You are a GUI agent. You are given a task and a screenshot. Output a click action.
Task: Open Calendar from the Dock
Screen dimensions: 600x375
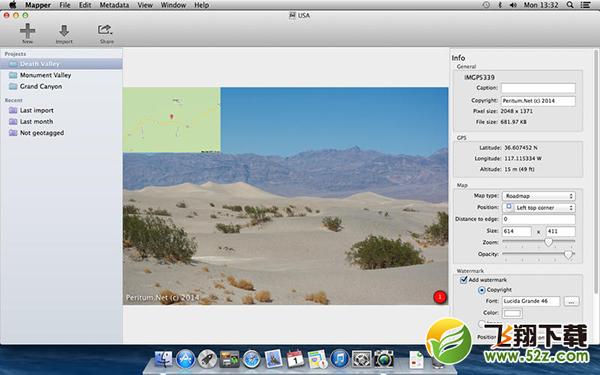pyautogui.click(x=295, y=359)
